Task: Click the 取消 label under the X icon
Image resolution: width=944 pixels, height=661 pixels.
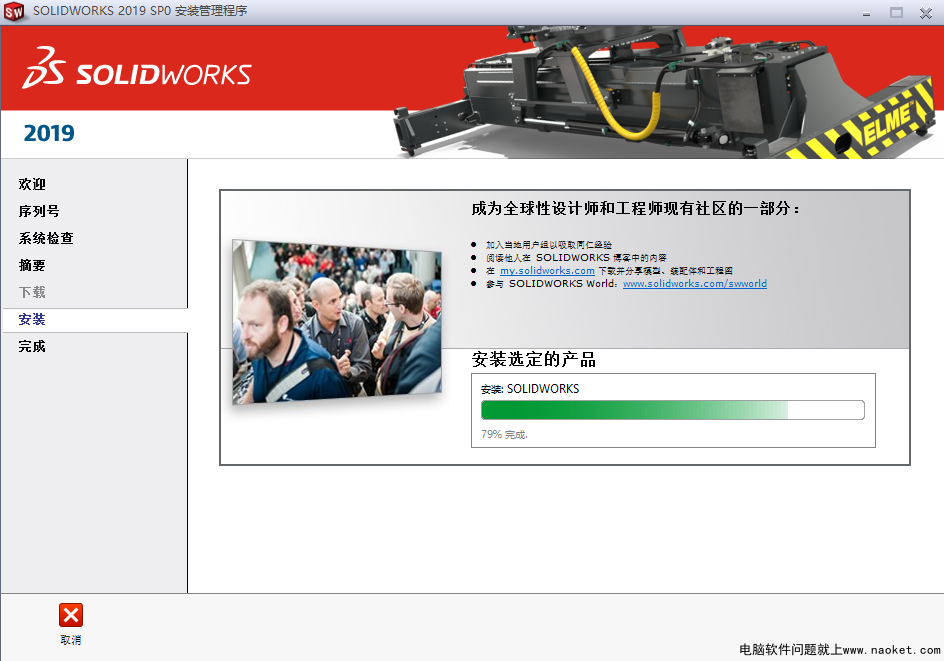Action: [70, 640]
